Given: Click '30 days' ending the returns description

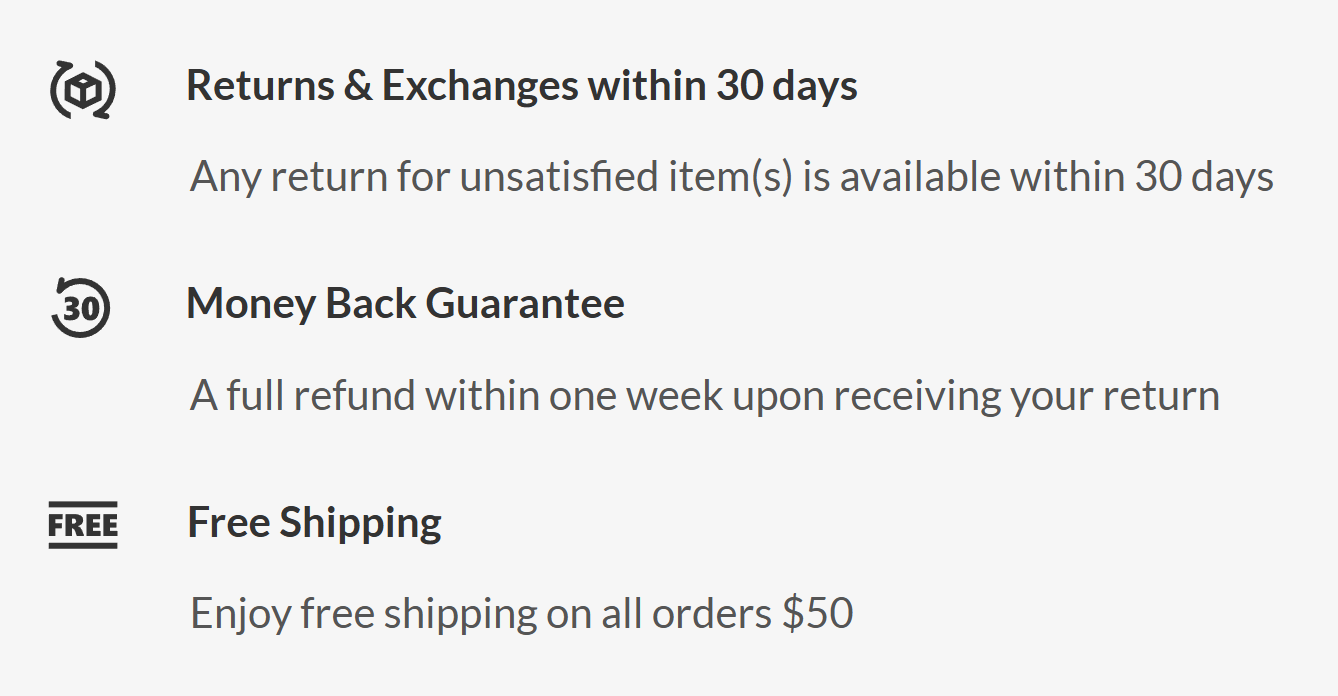Looking at the screenshot, I should [1204, 177].
